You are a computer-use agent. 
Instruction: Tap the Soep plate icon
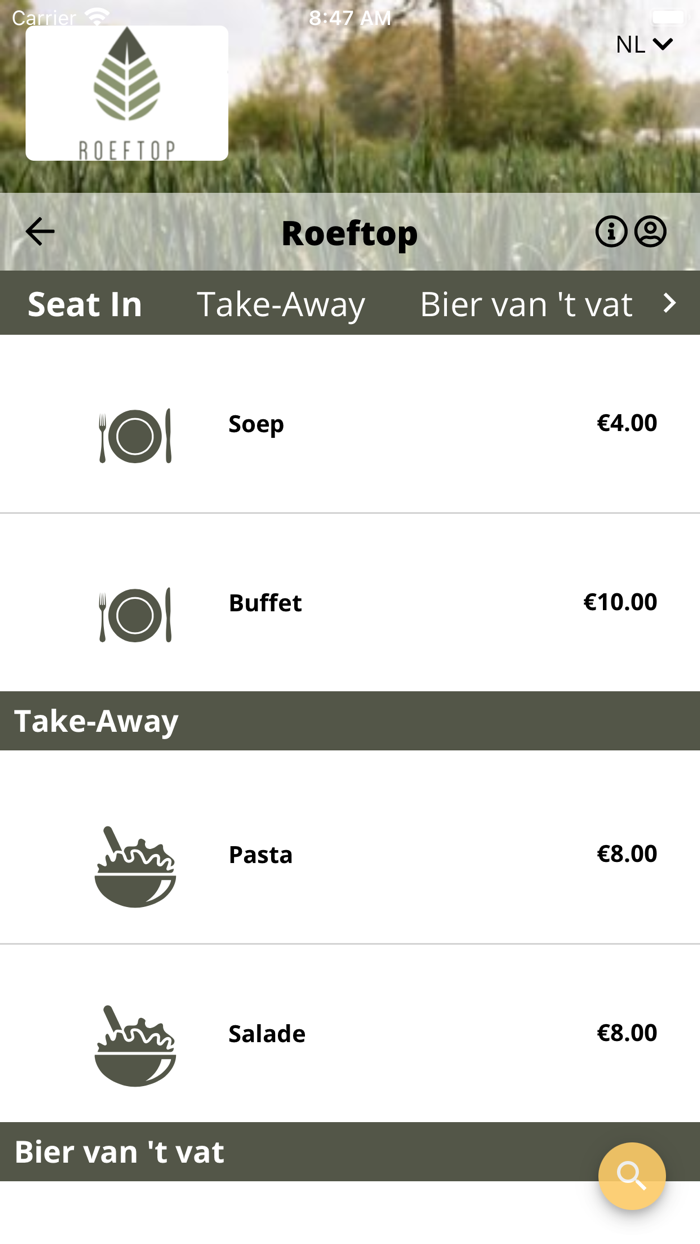tap(135, 436)
